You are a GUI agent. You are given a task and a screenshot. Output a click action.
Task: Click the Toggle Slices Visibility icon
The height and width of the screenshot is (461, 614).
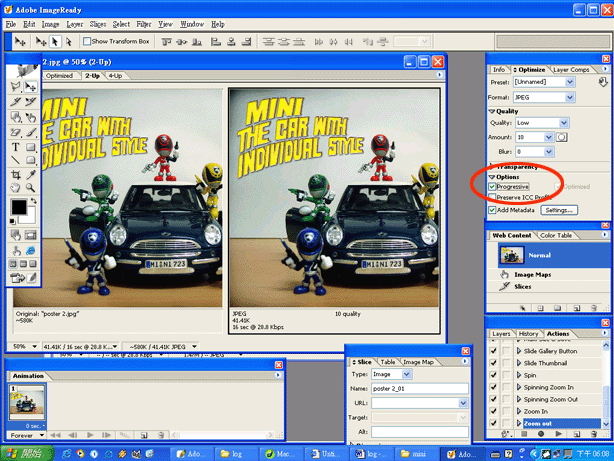31,235
